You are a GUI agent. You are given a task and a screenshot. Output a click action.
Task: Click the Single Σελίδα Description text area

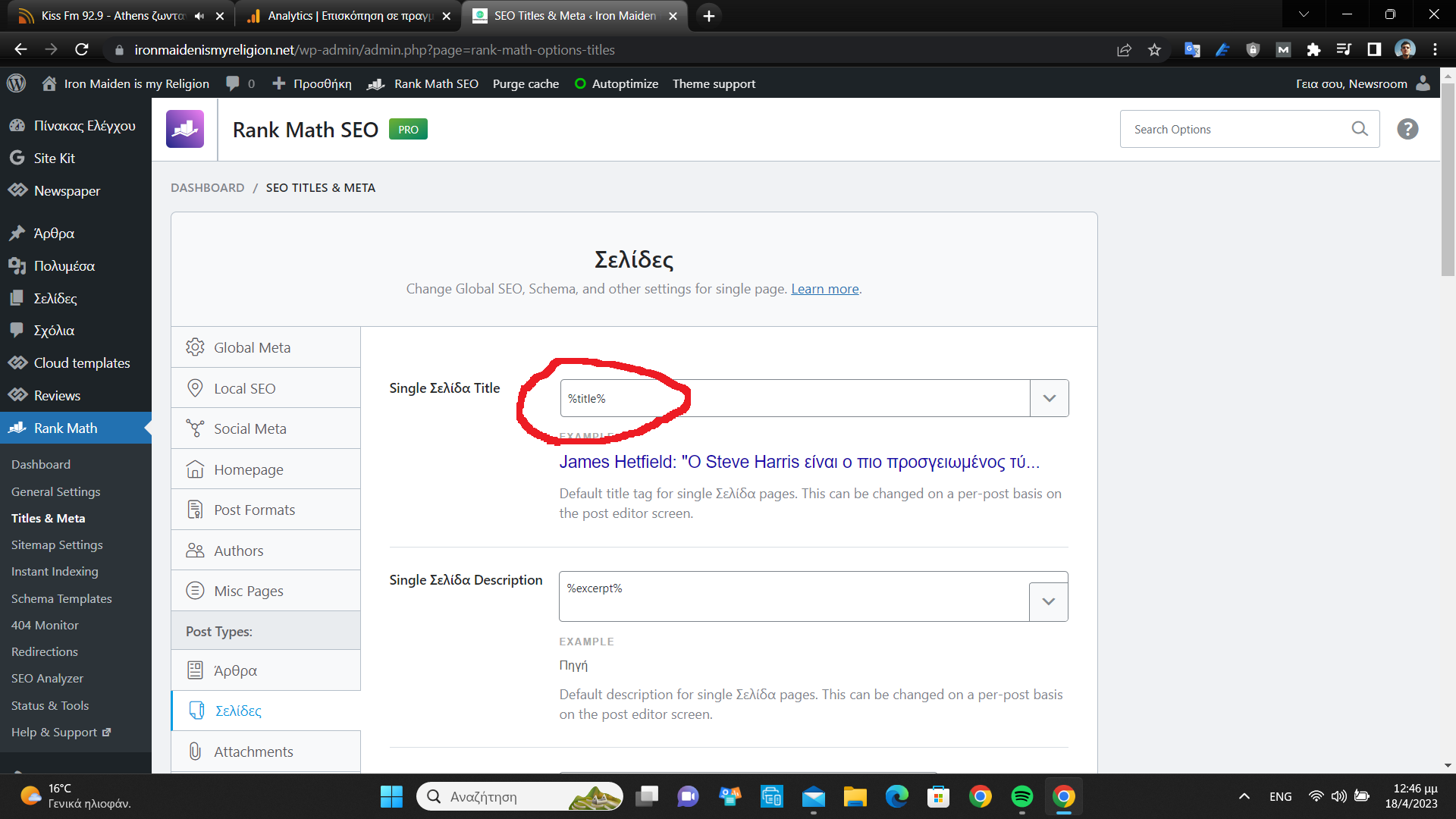794,597
